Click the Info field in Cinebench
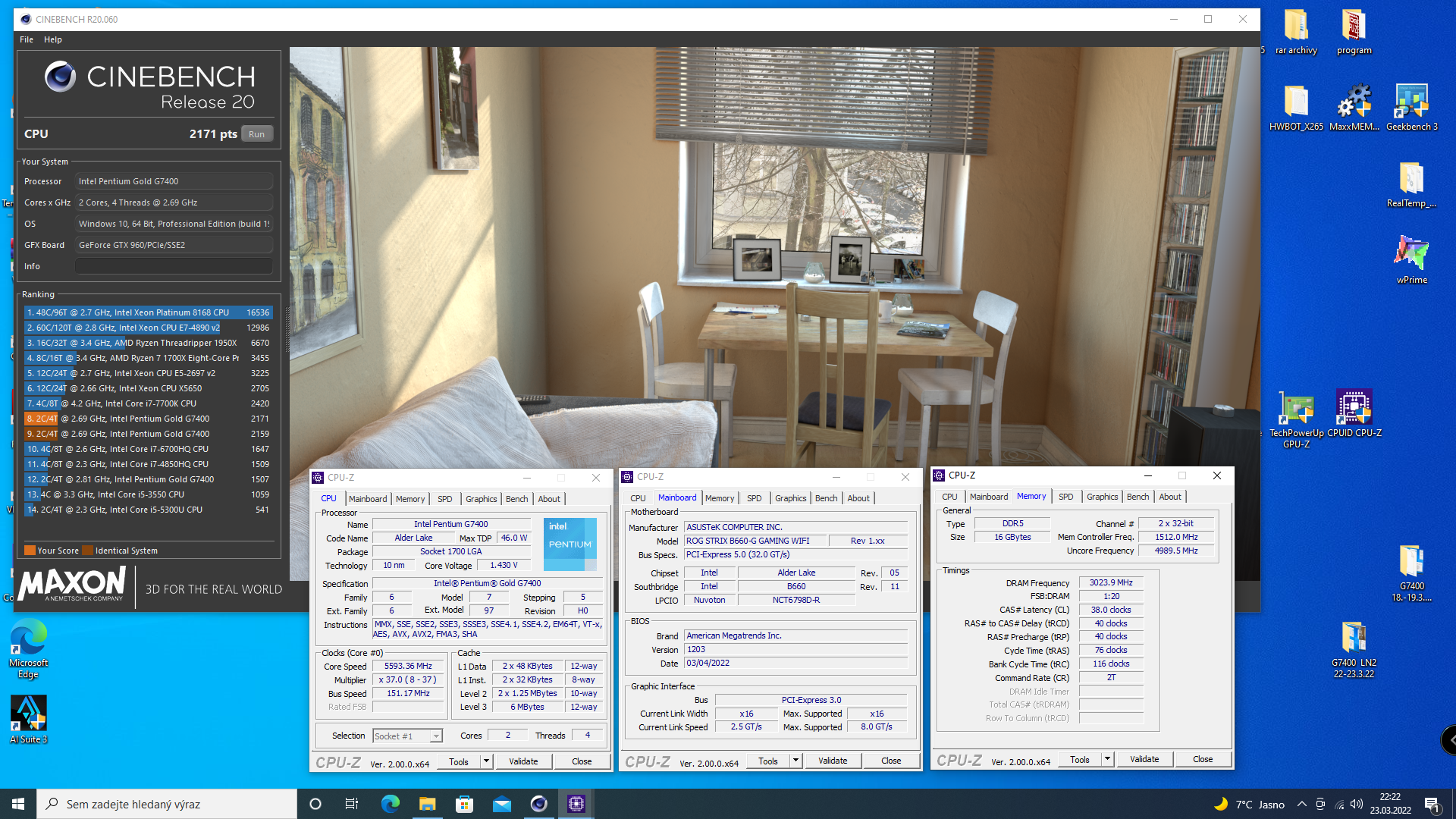Image resolution: width=1456 pixels, height=819 pixels. coord(174,266)
